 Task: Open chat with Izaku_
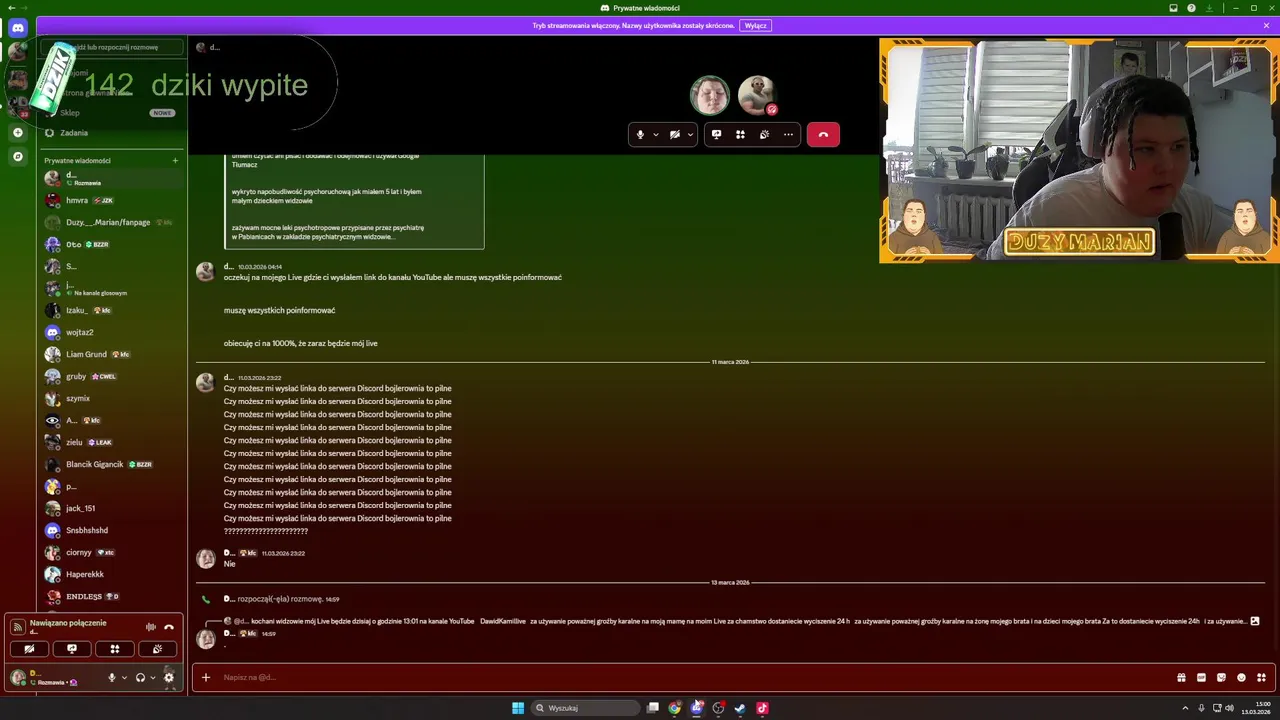coord(112,310)
